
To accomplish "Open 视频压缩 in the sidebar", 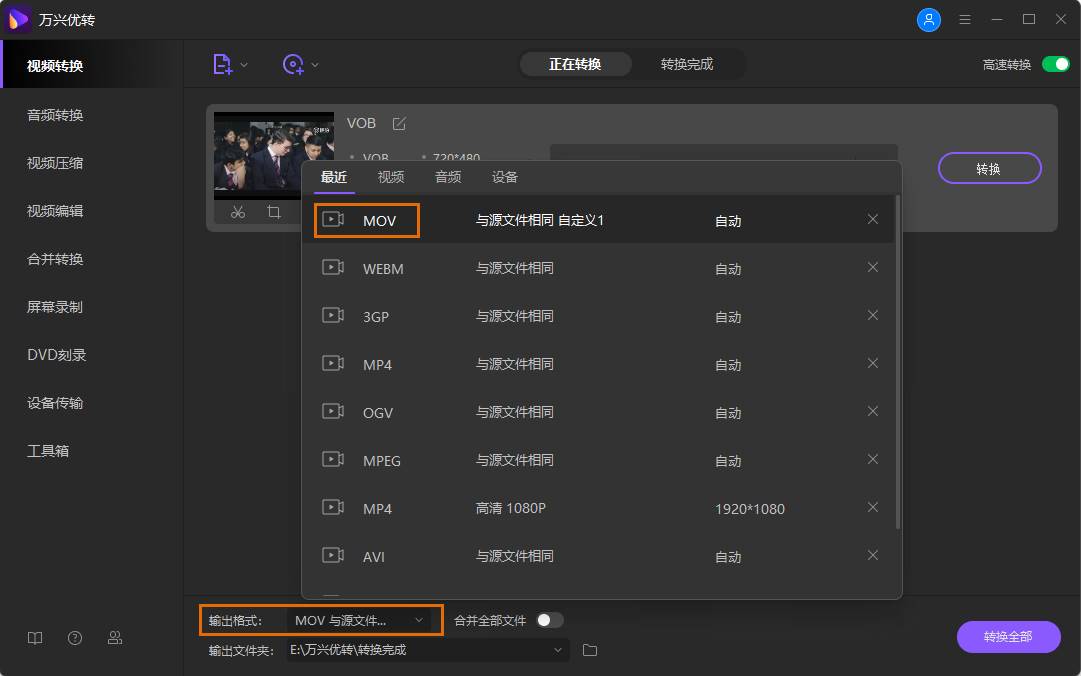I will click(55, 163).
